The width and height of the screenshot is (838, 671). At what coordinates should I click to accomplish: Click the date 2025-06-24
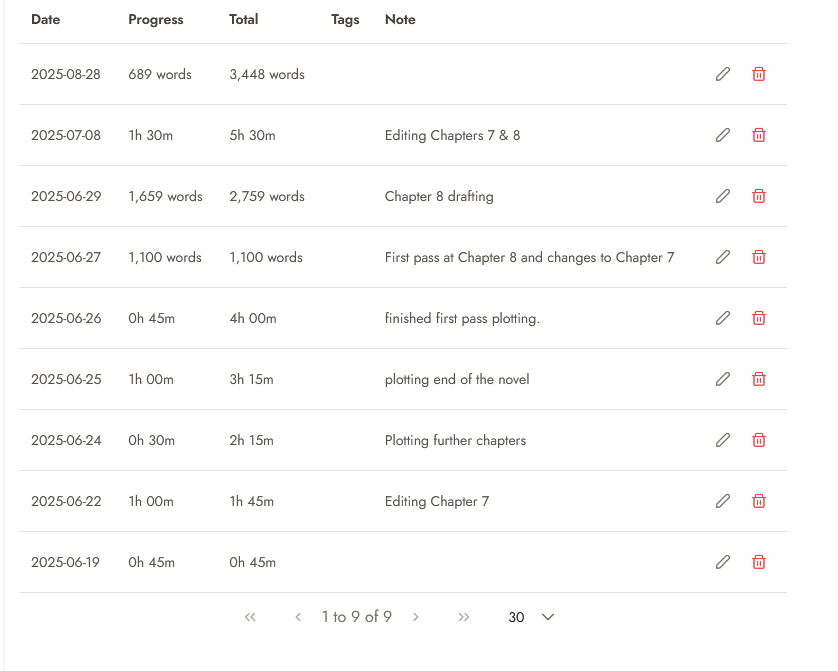pyautogui.click(x=66, y=440)
